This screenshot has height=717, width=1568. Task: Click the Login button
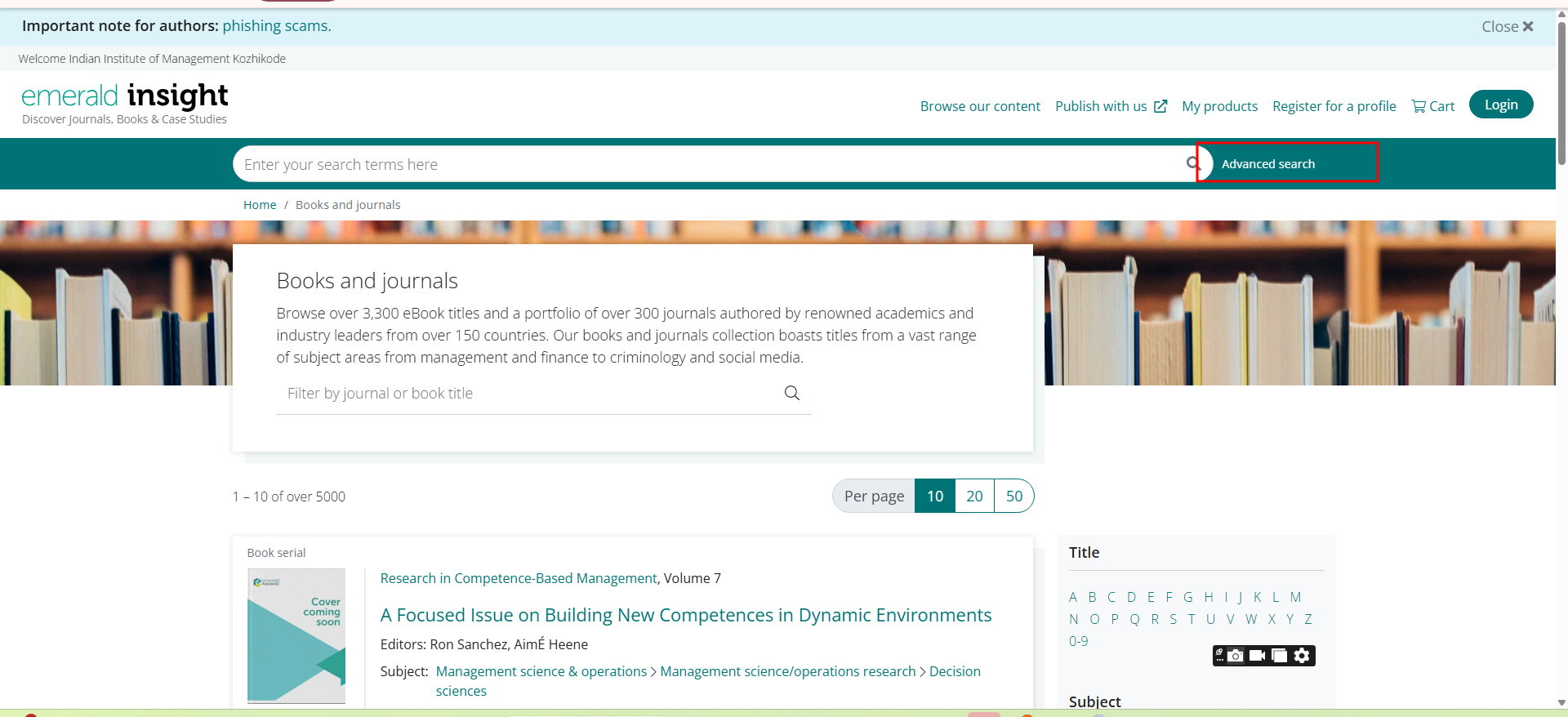click(x=1500, y=105)
